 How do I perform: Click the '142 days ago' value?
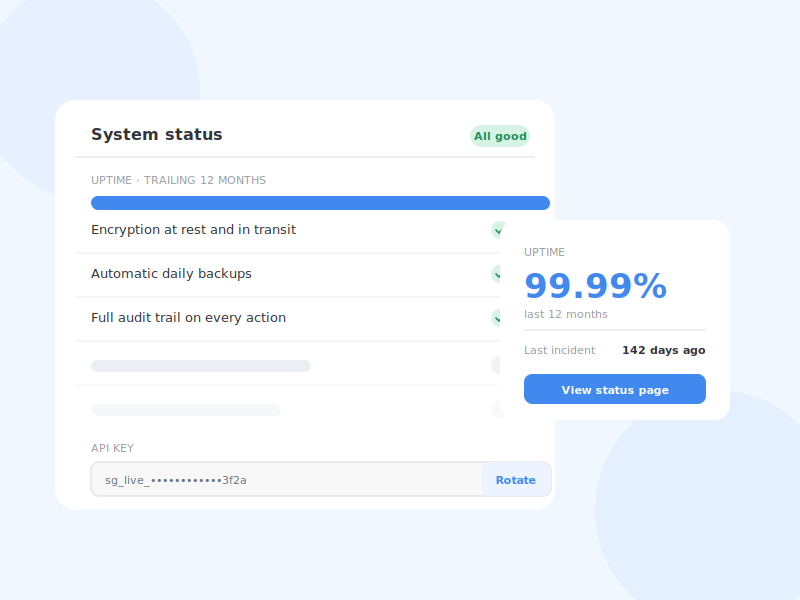pyautogui.click(x=664, y=350)
